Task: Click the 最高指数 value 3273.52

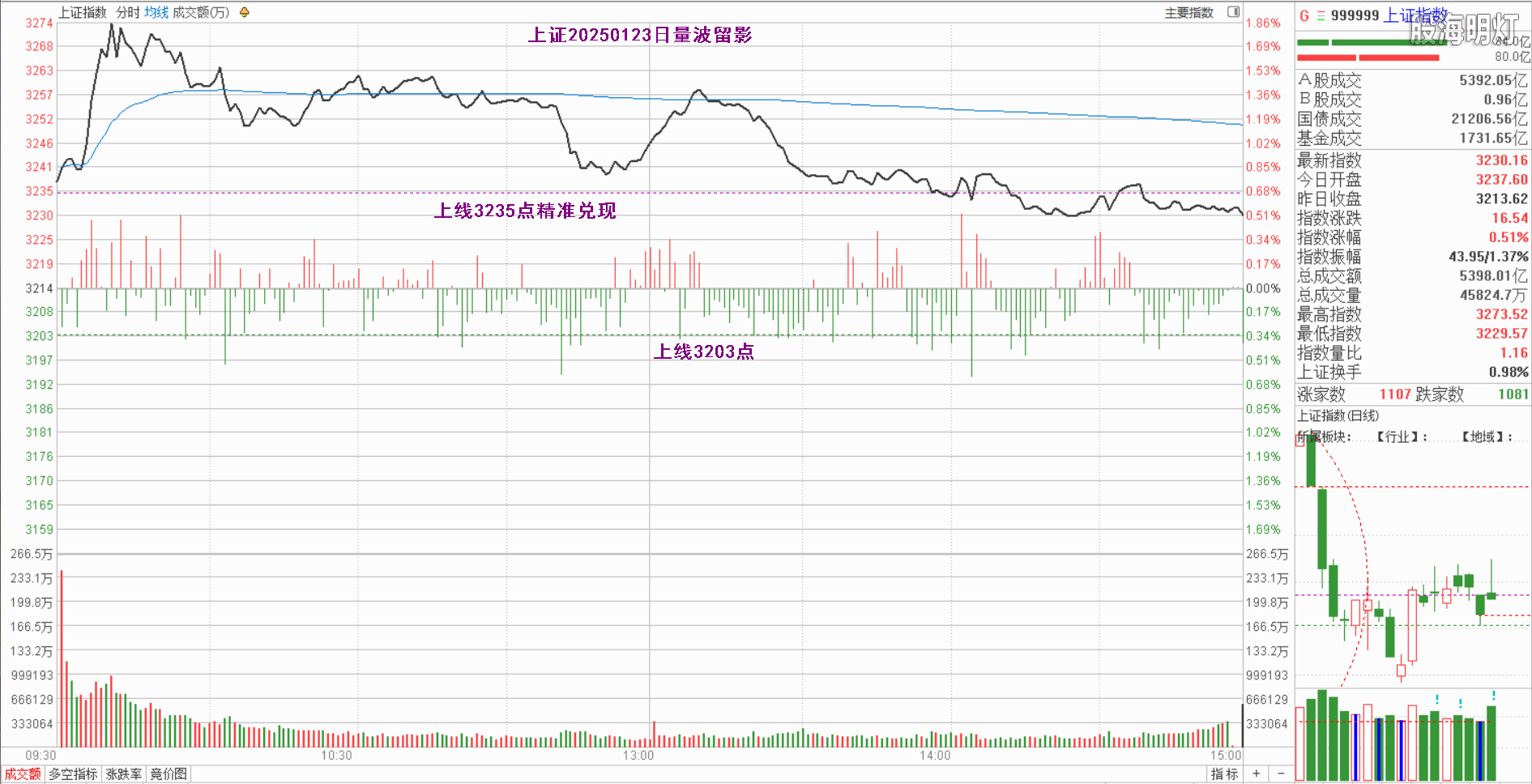Action: [x=1501, y=314]
